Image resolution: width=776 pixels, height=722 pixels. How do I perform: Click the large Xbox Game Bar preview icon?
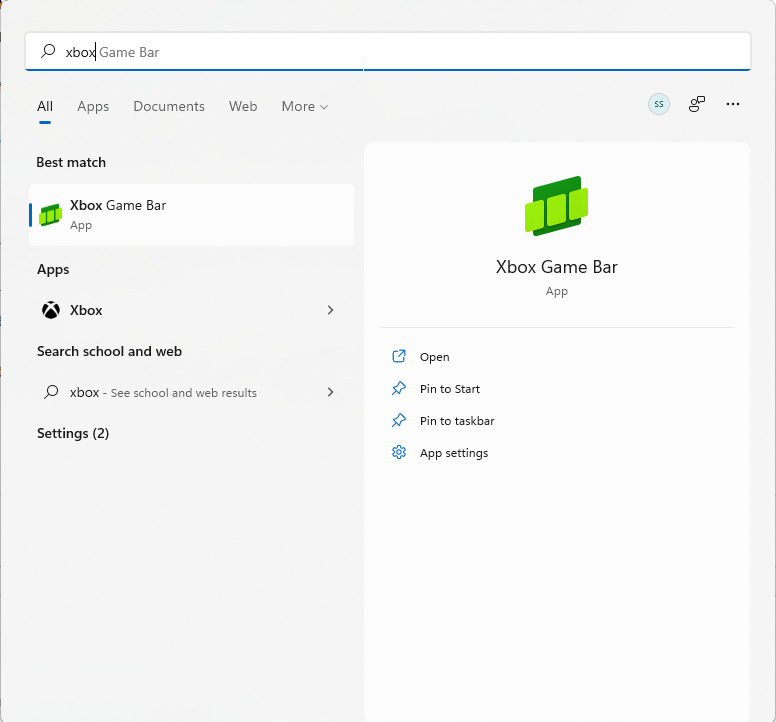point(556,206)
